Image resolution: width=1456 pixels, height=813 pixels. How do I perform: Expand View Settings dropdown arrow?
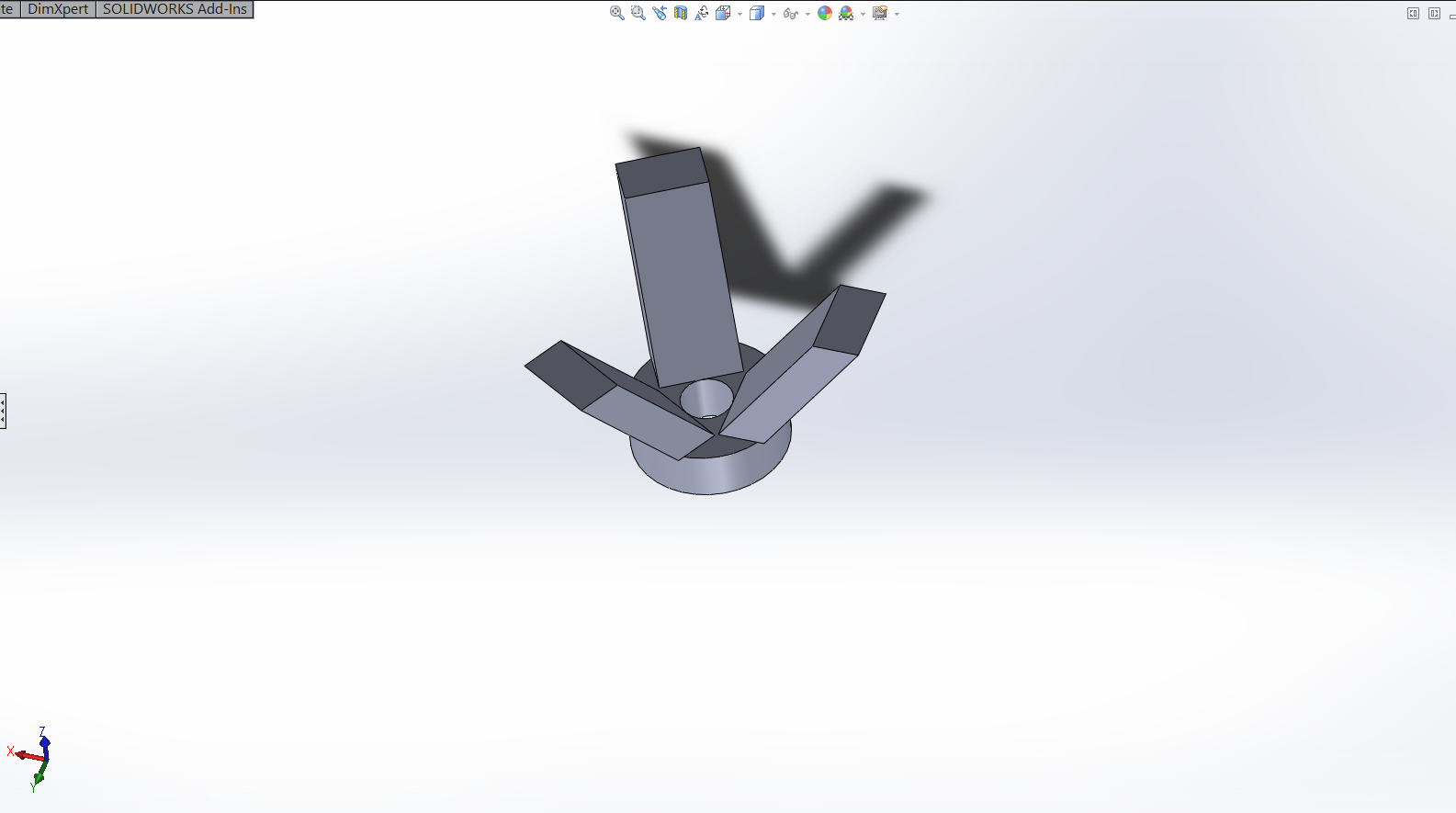pos(897,14)
